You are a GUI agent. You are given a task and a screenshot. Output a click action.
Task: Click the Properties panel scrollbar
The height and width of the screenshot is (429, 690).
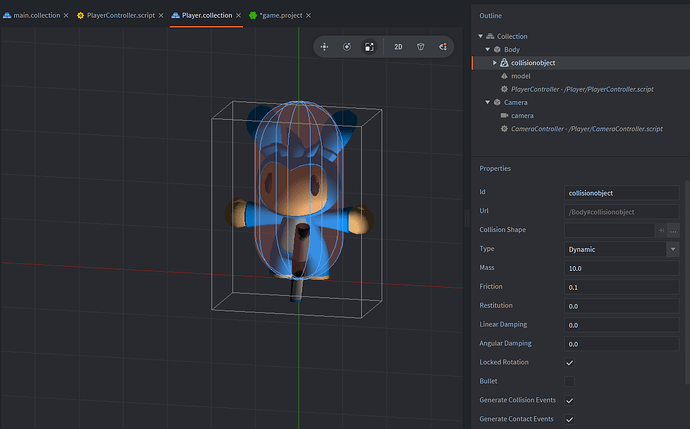tap(687, 282)
